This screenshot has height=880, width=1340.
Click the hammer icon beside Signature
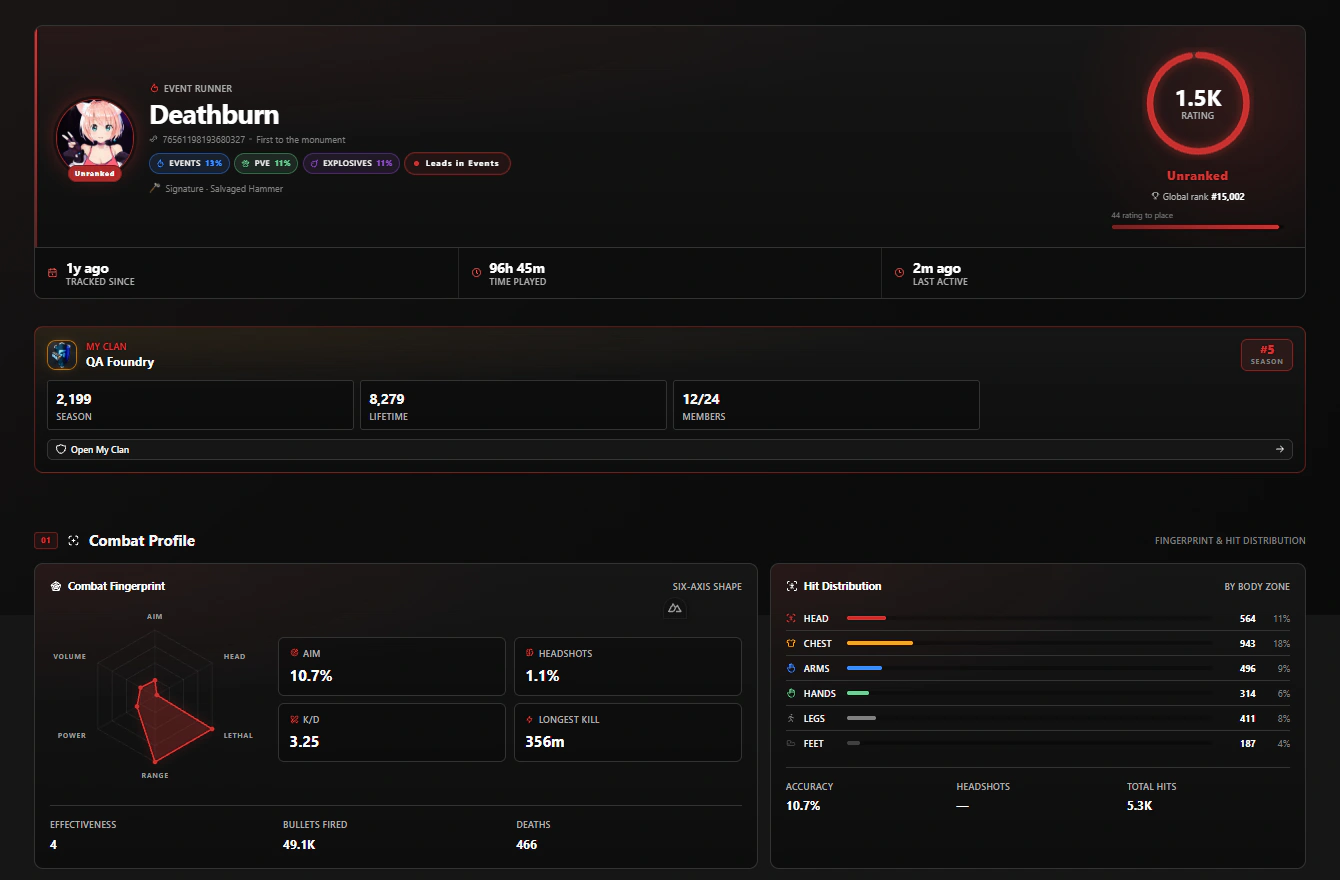click(x=155, y=188)
